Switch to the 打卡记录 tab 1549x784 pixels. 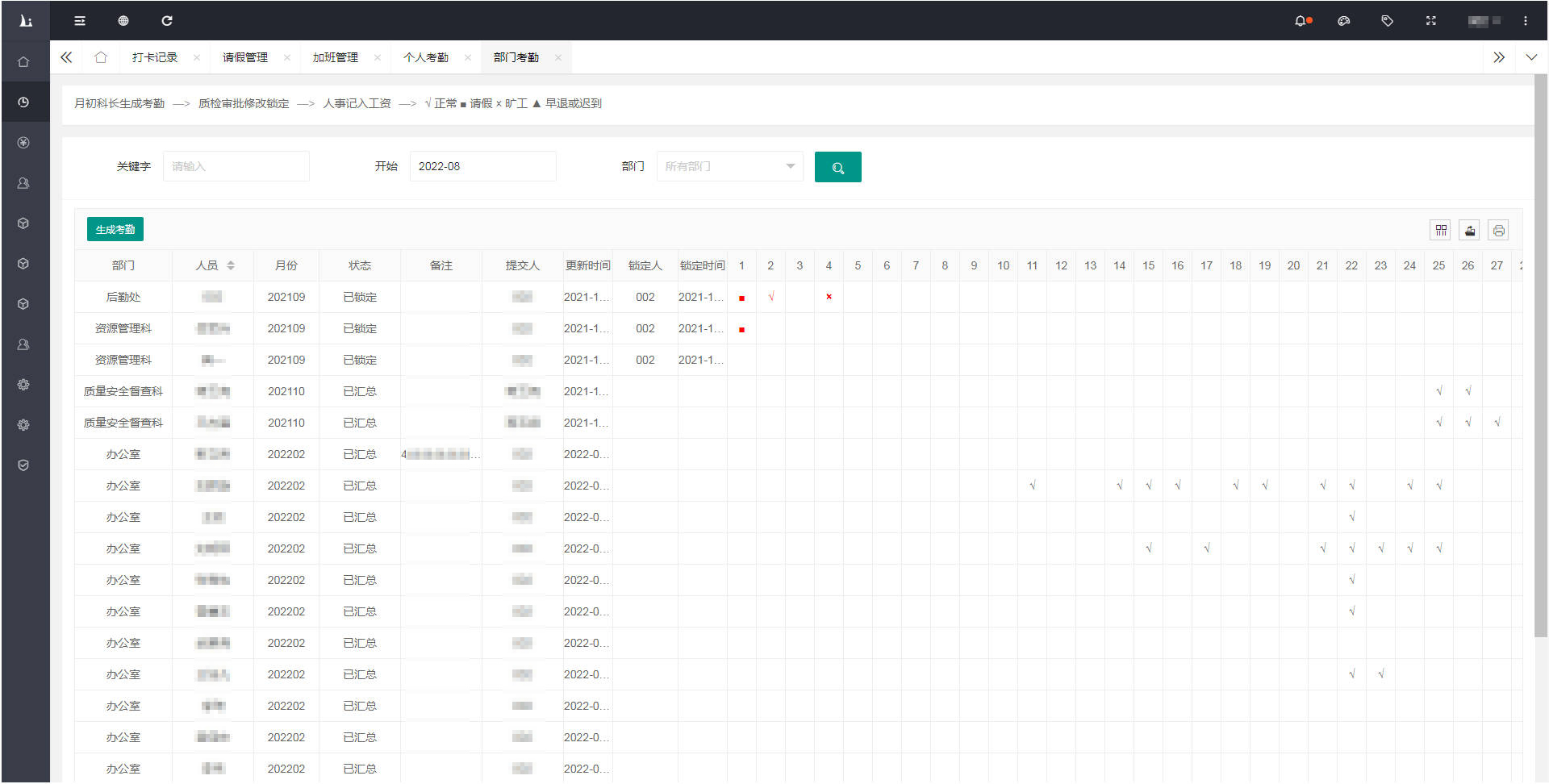(155, 57)
